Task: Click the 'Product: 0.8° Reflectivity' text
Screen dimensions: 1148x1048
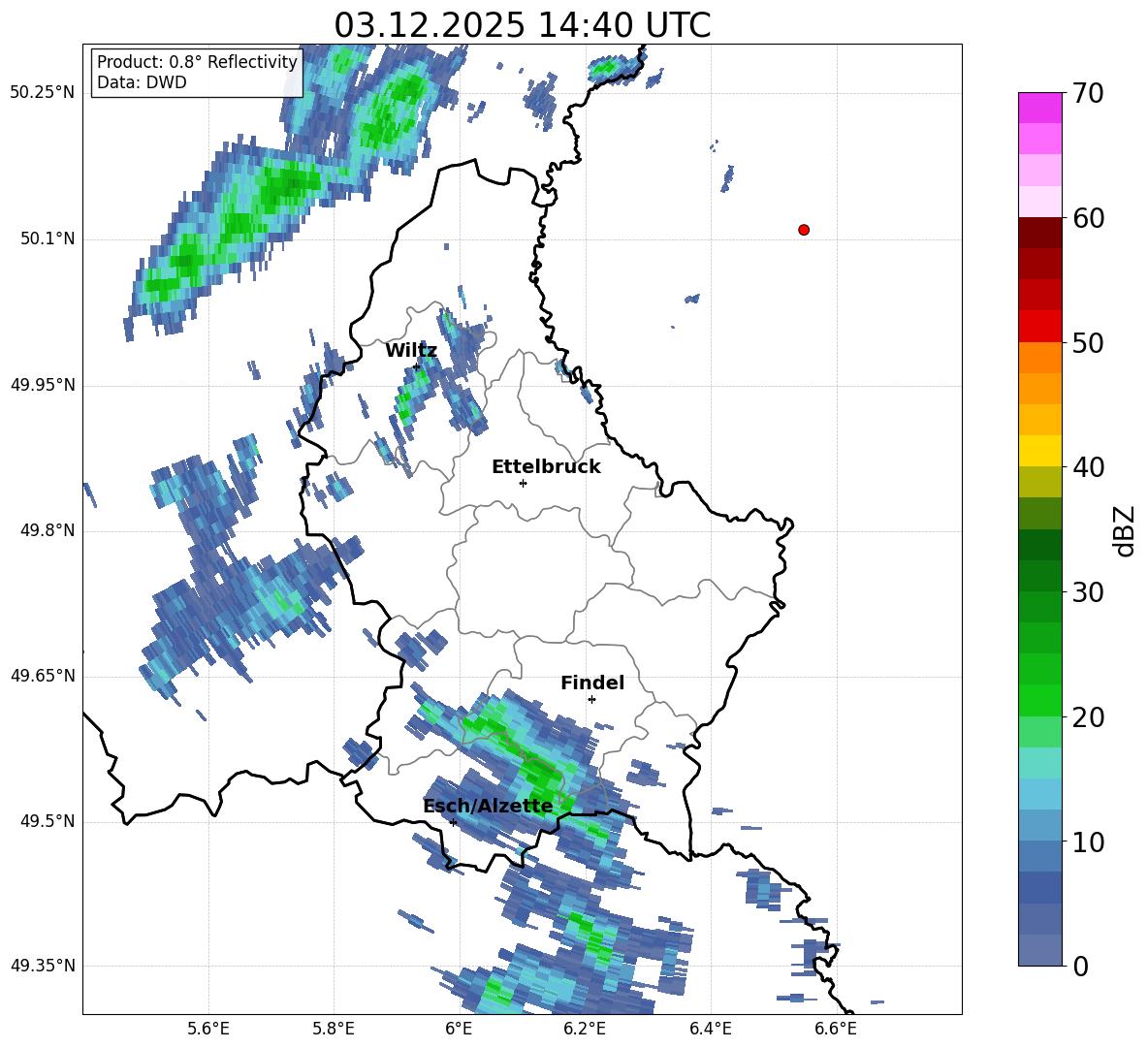Action: (197, 62)
